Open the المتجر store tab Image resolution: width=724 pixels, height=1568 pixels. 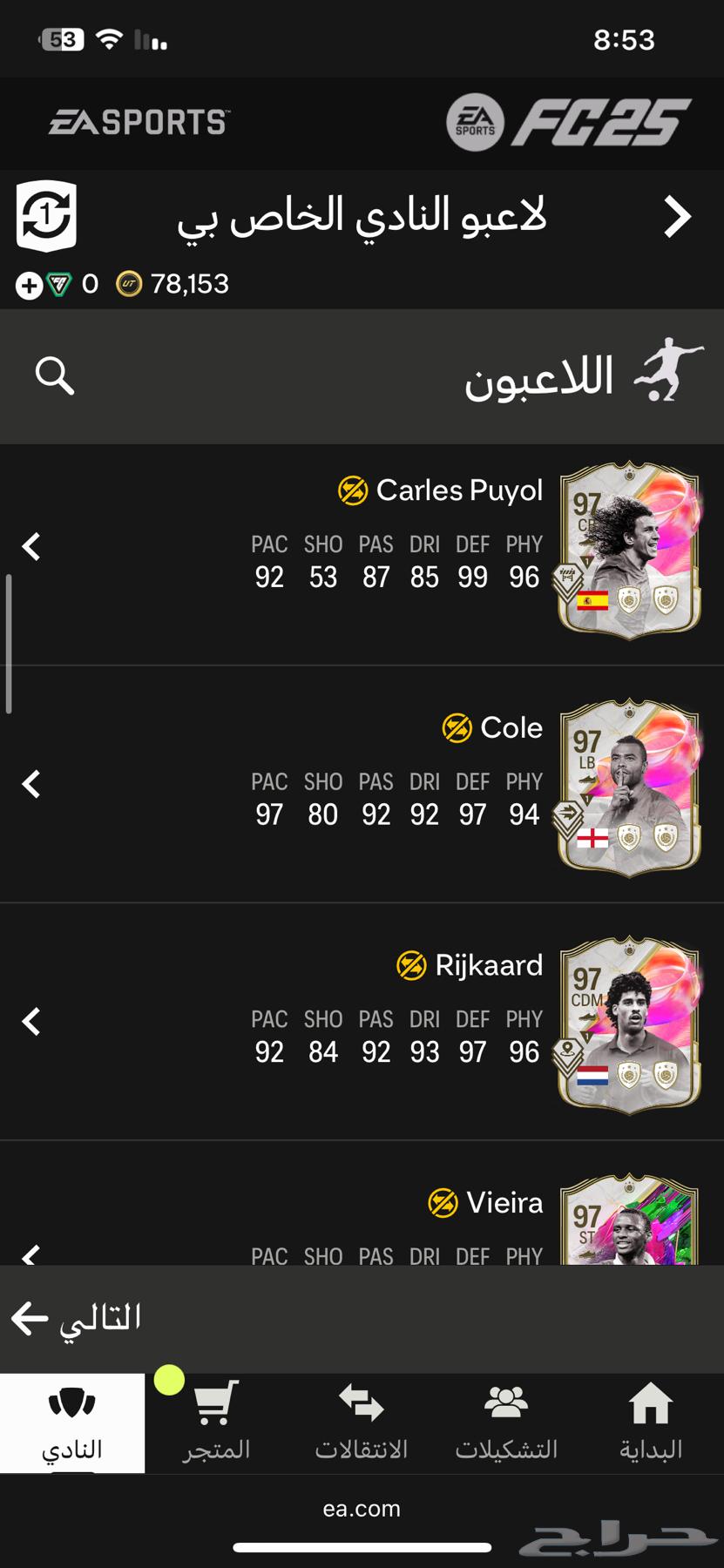point(216,1423)
